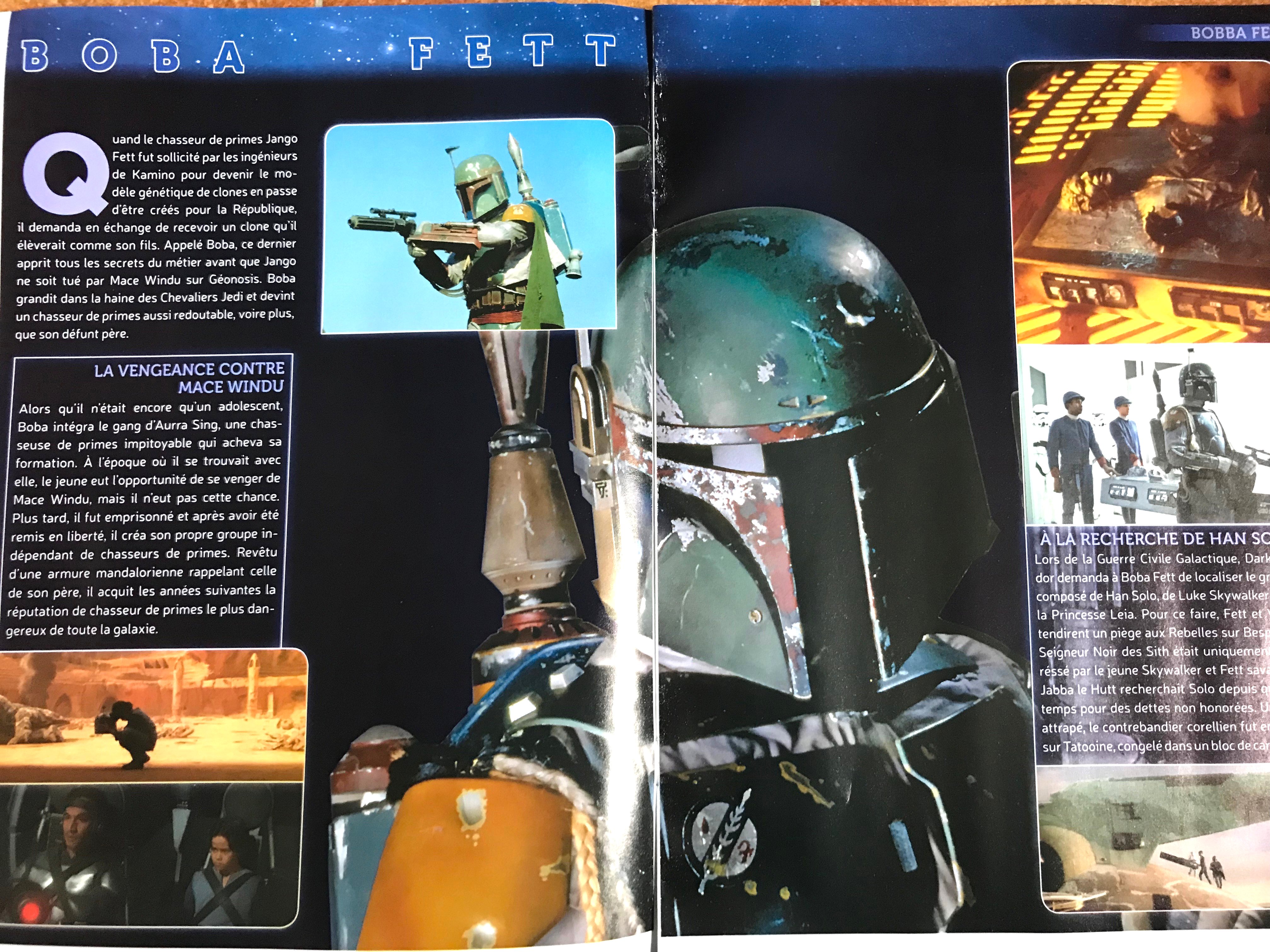Screen dimensions: 1270x952
Task: Click text 'Alors qu'il n'était encore qu'un adolescent,'
Action: coord(151,407)
